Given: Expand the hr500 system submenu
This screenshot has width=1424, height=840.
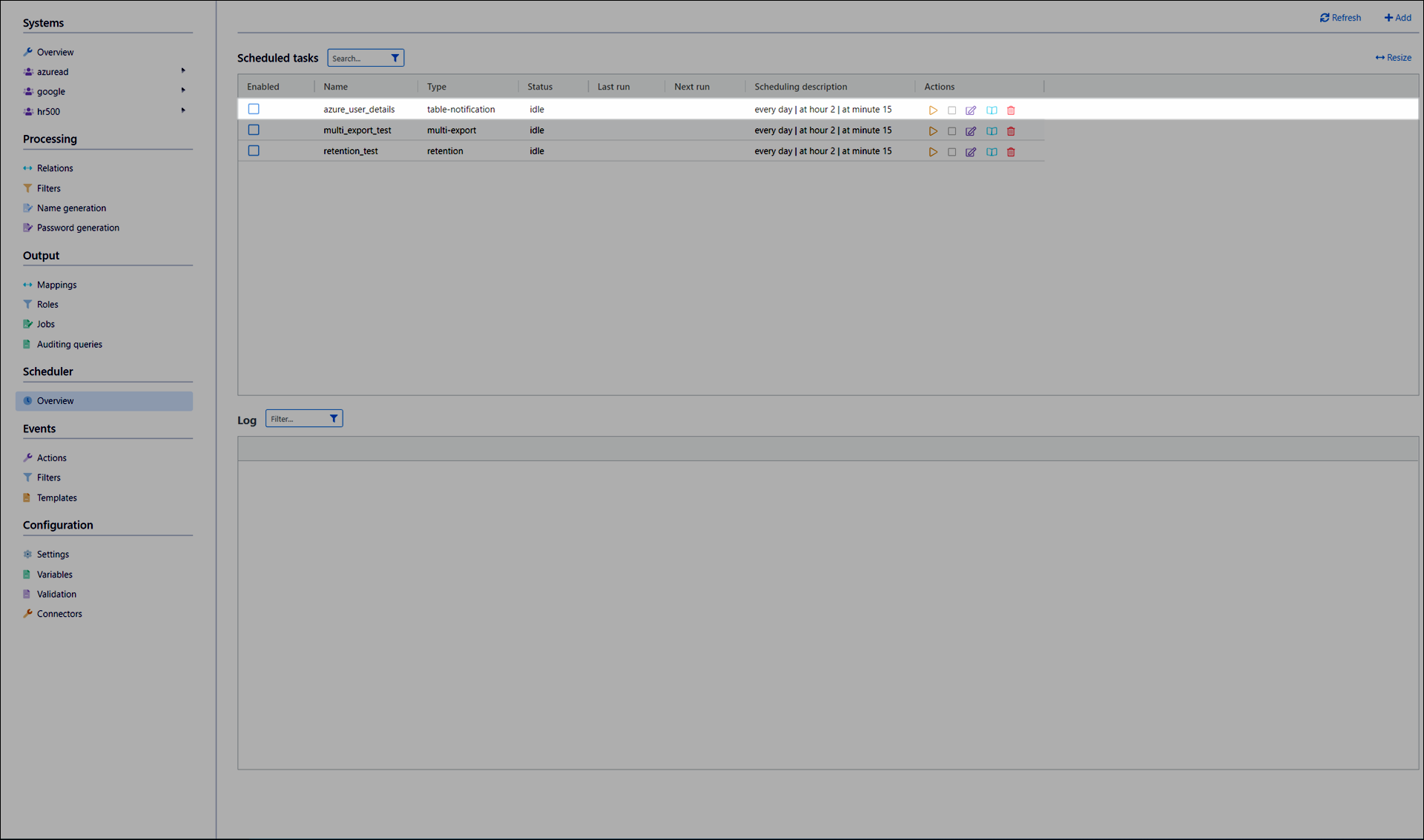Looking at the screenshot, I should (183, 110).
